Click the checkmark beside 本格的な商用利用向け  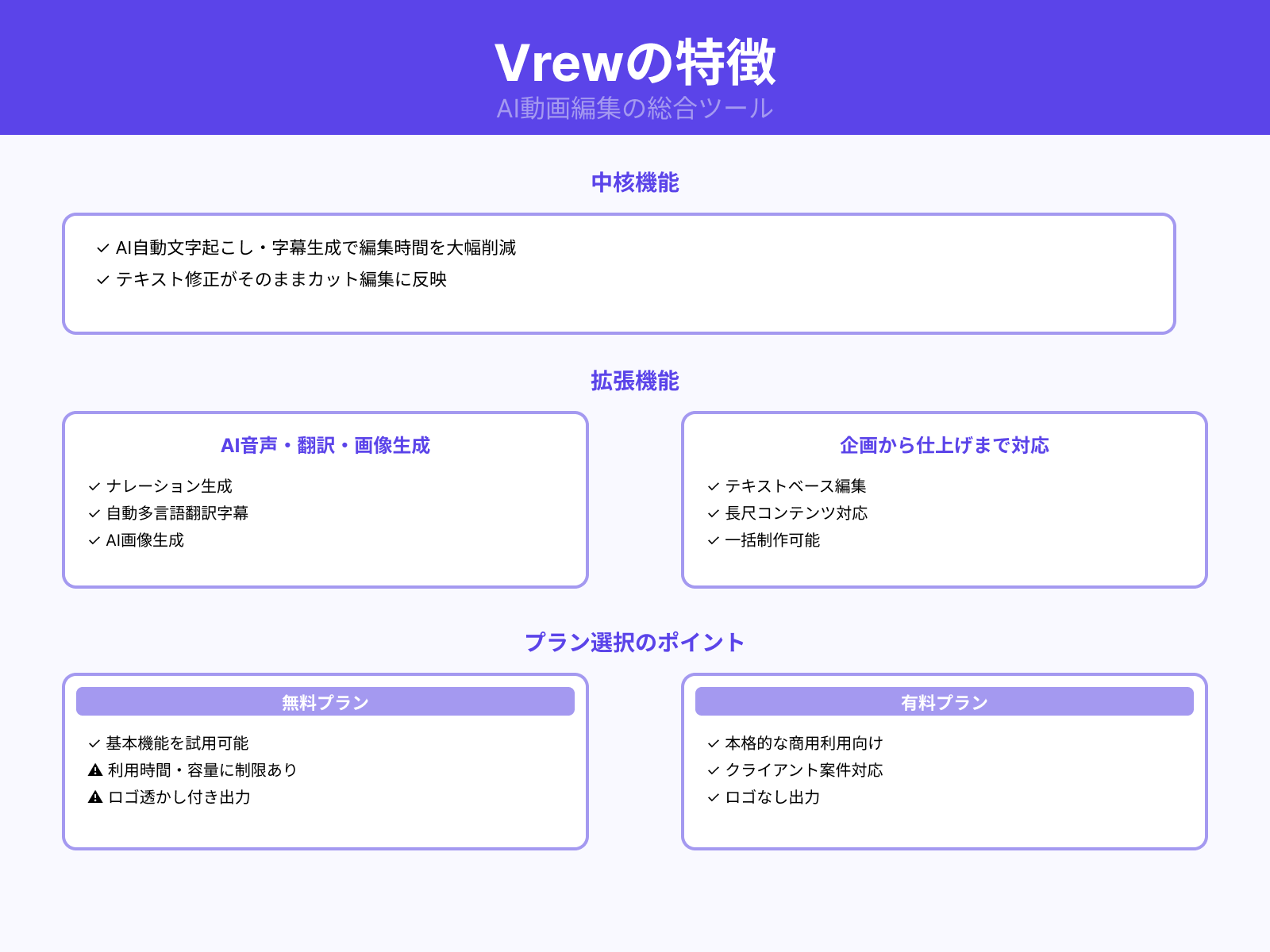[712, 743]
